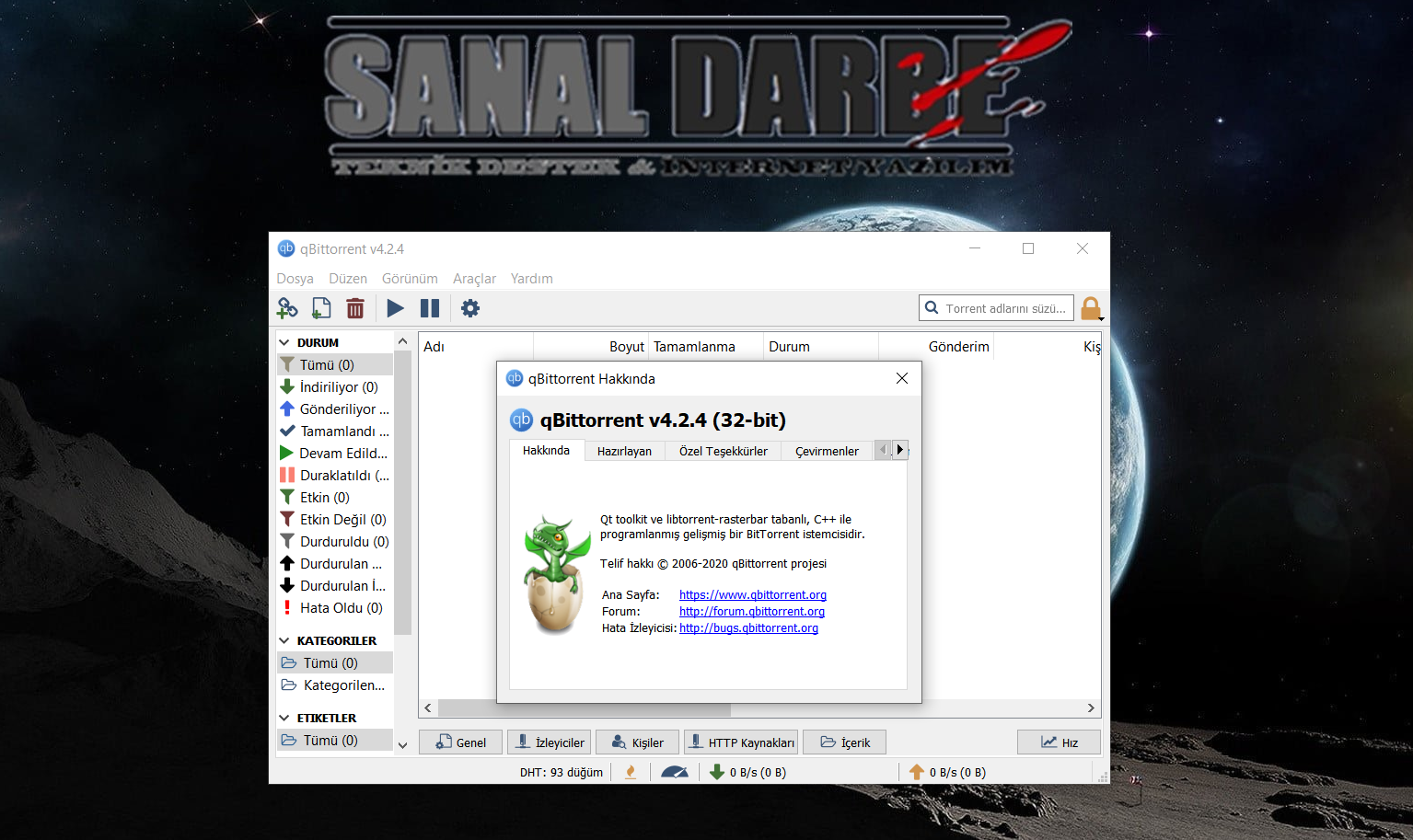Viewport: 1413px width, 840px height.
Task: Click the add torrent file icon
Action: pyautogui.click(x=321, y=308)
